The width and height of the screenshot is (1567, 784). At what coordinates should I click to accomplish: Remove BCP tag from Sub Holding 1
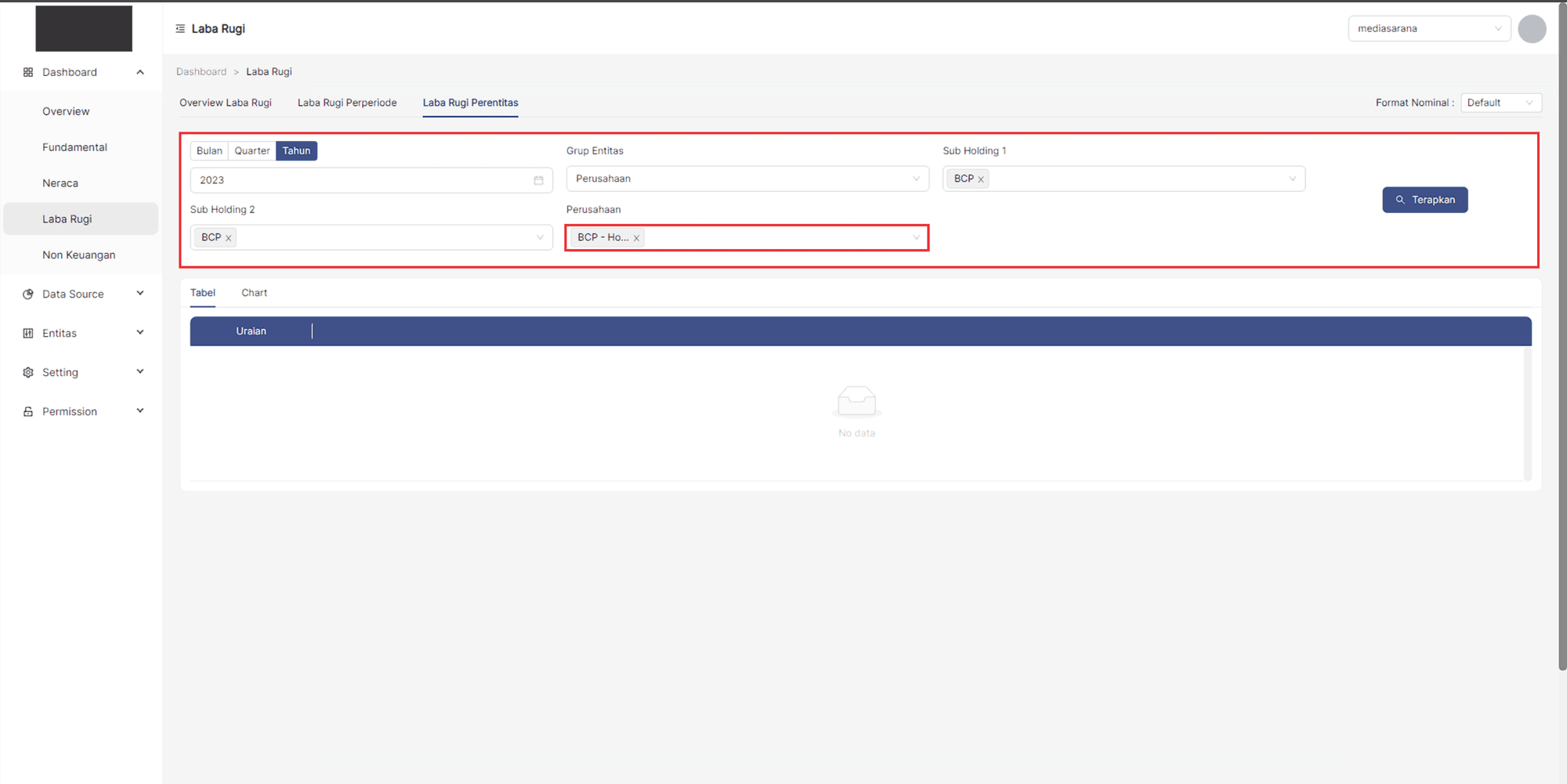(x=980, y=179)
